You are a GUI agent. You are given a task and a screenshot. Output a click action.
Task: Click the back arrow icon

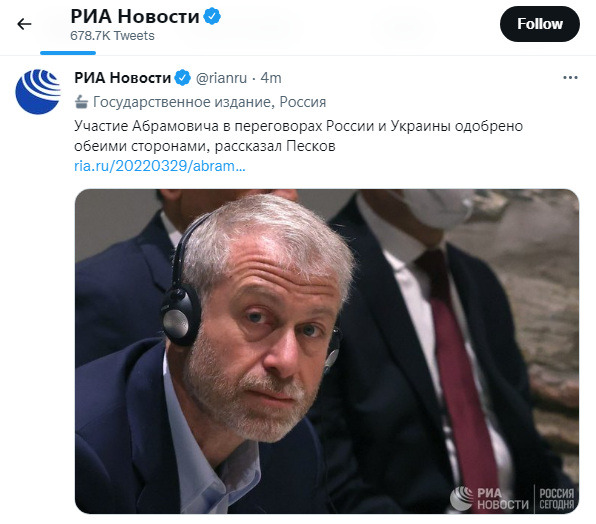pos(24,24)
